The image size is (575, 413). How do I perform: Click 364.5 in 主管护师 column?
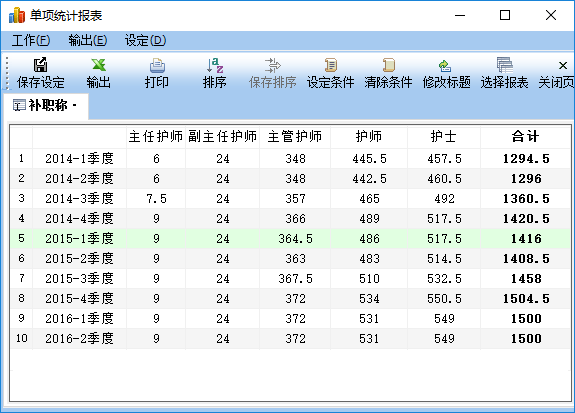(295, 239)
